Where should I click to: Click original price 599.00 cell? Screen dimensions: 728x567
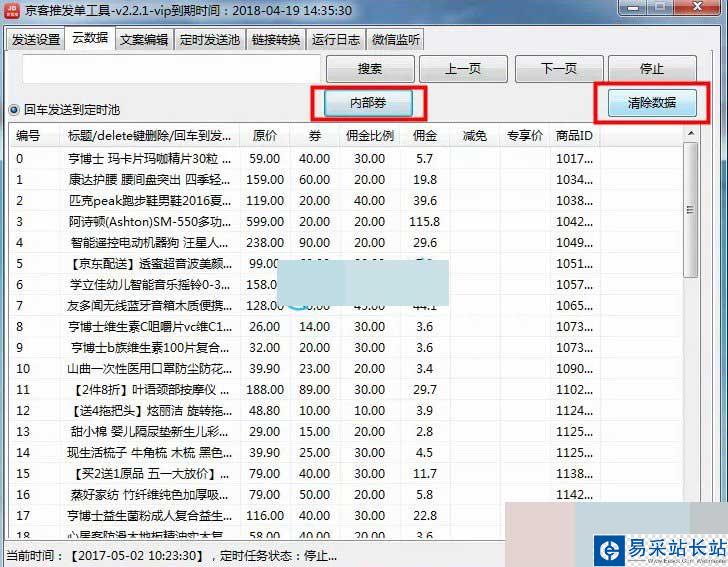point(265,222)
